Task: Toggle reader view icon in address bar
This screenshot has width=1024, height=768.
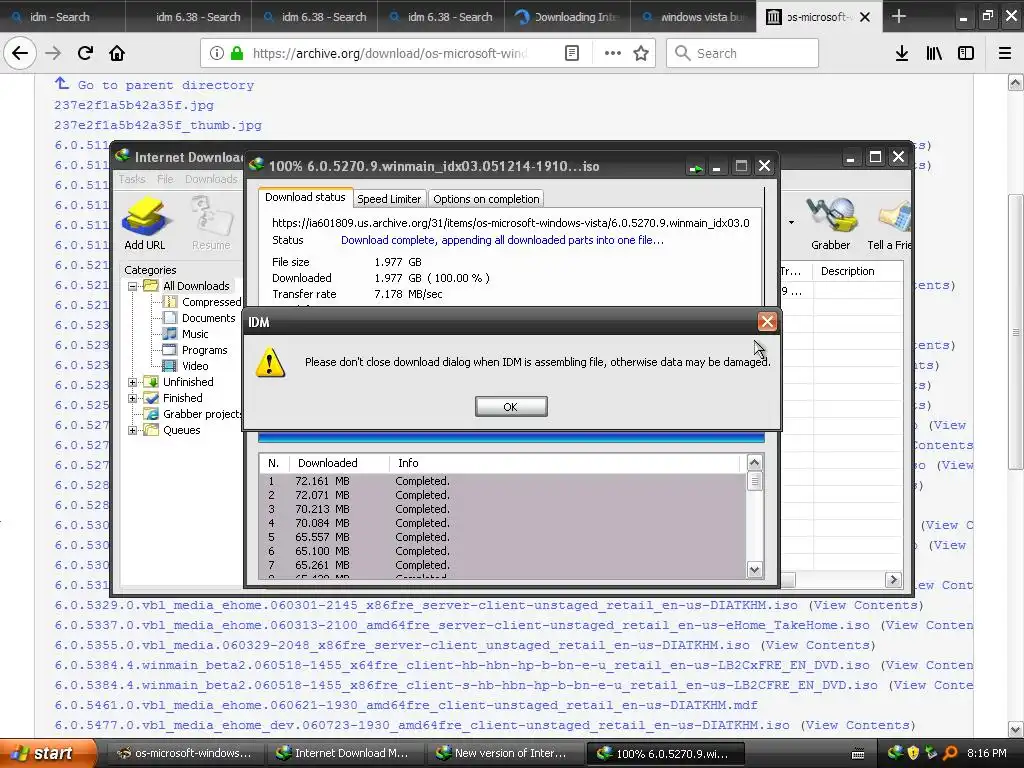Action: (571, 54)
